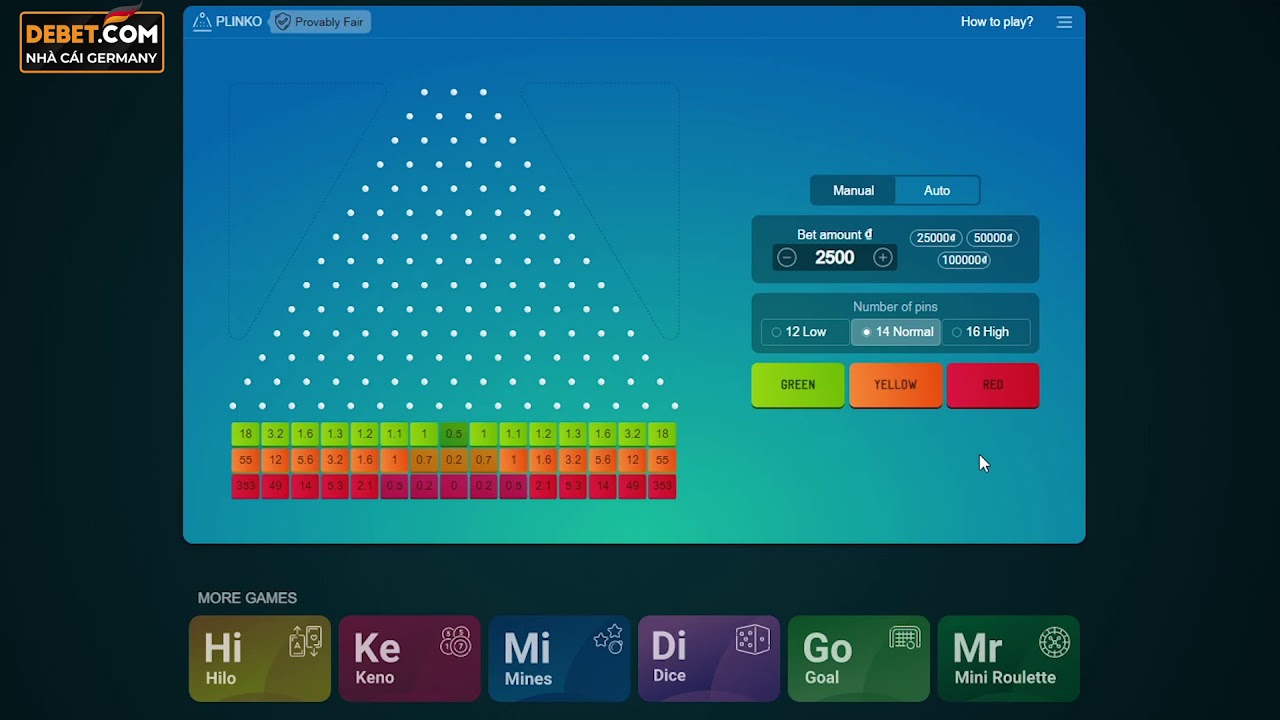Click the Bet amount label
1280x720 pixels.
835,235
